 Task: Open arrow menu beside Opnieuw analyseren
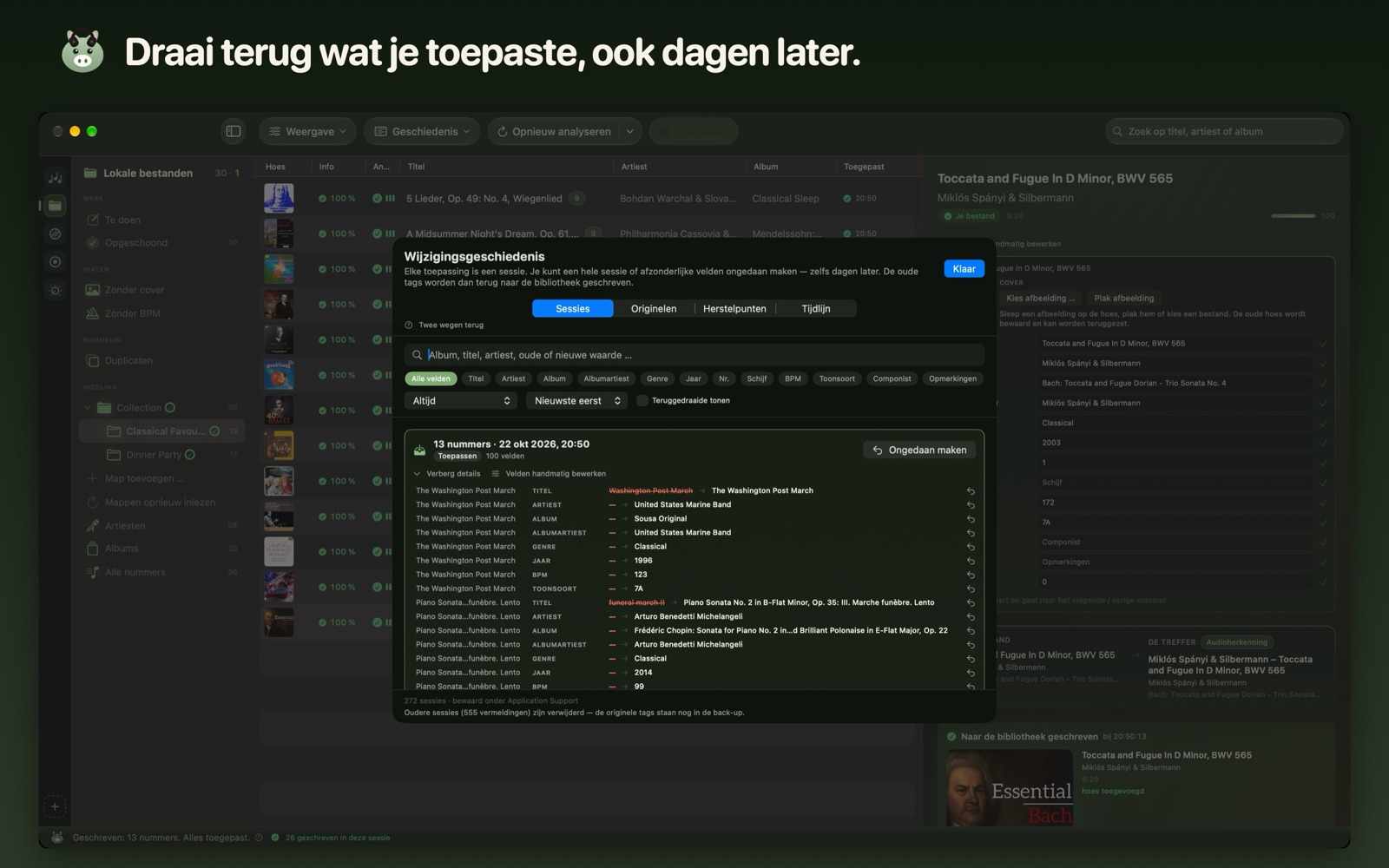coord(629,131)
